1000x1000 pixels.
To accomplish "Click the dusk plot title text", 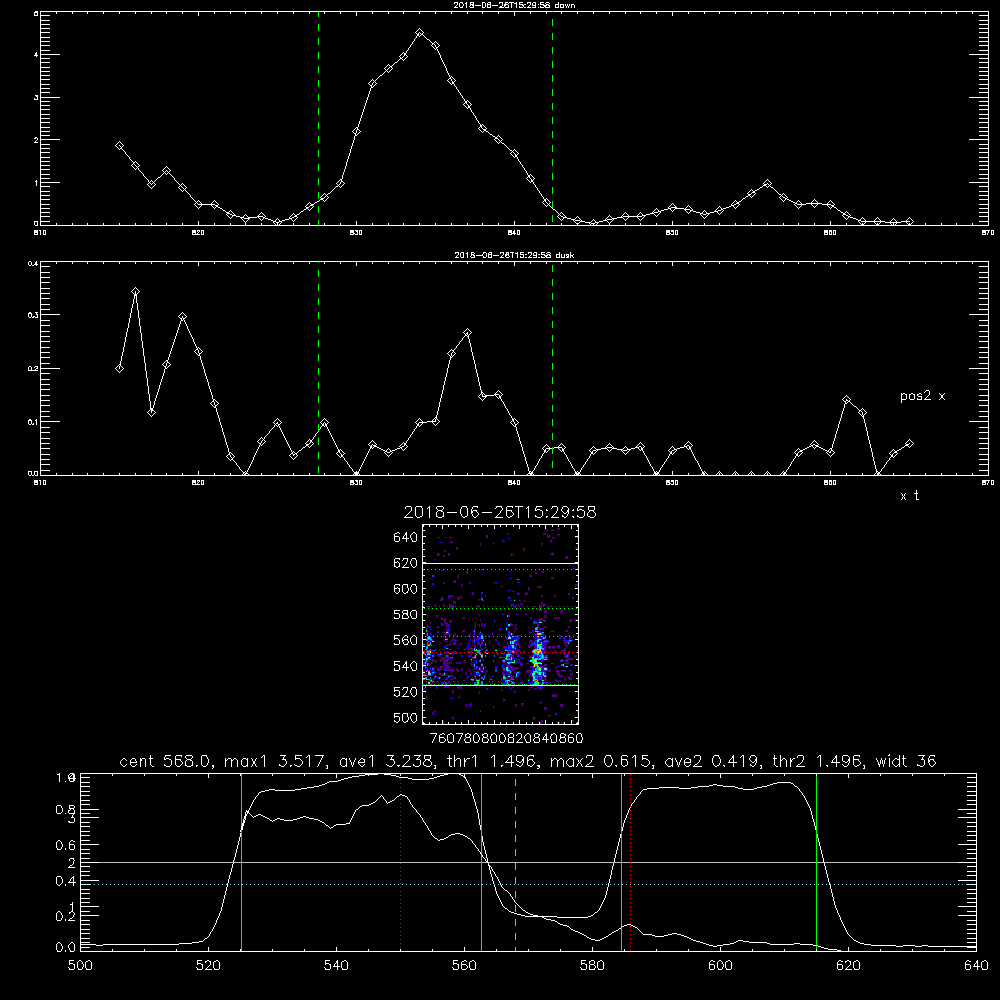I will (x=514, y=255).
